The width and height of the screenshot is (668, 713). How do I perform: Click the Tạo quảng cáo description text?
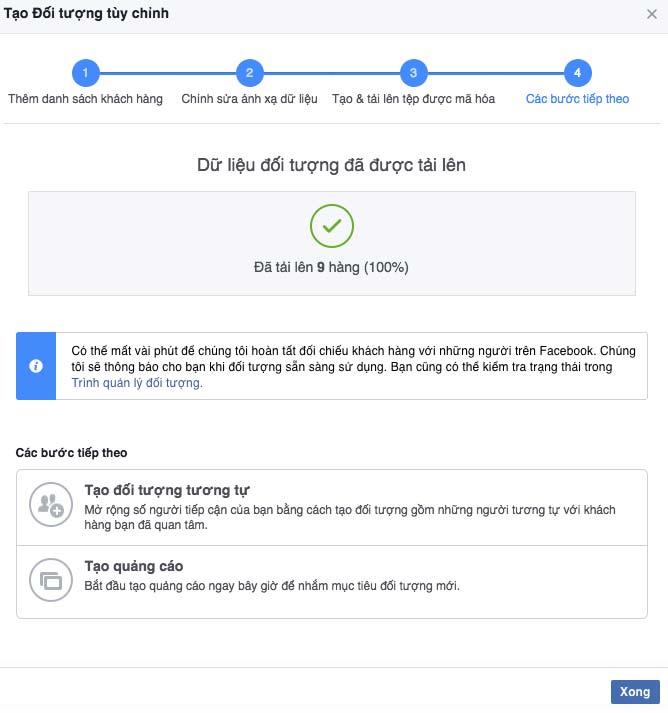(272, 586)
